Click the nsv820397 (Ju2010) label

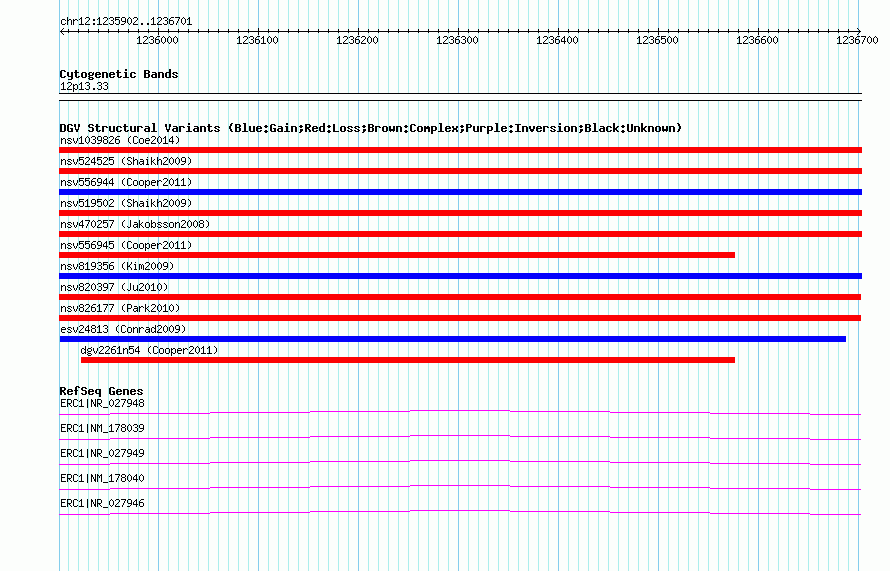114,287
